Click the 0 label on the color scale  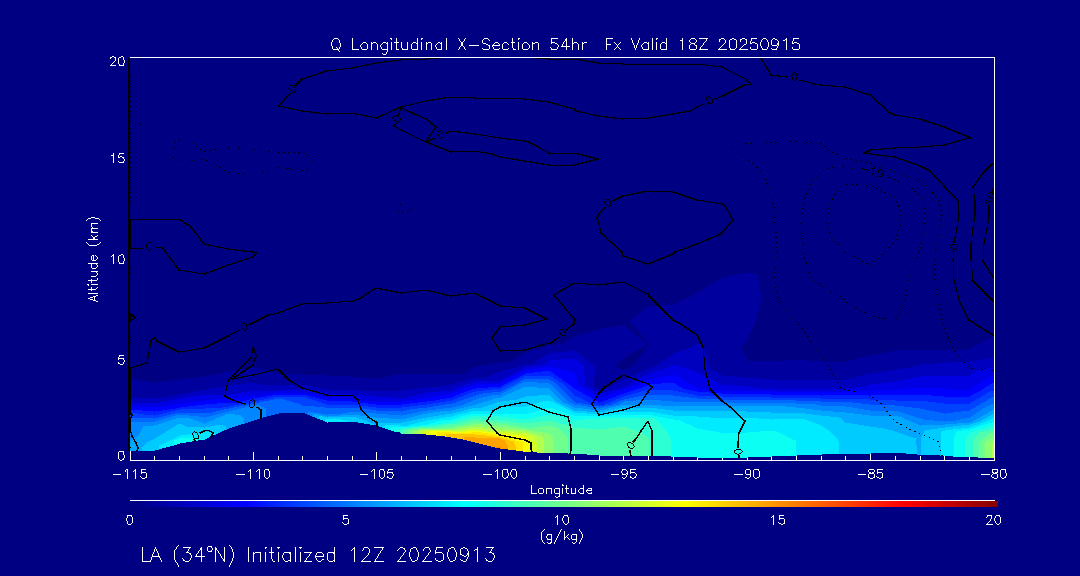click(x=129, y=520)
